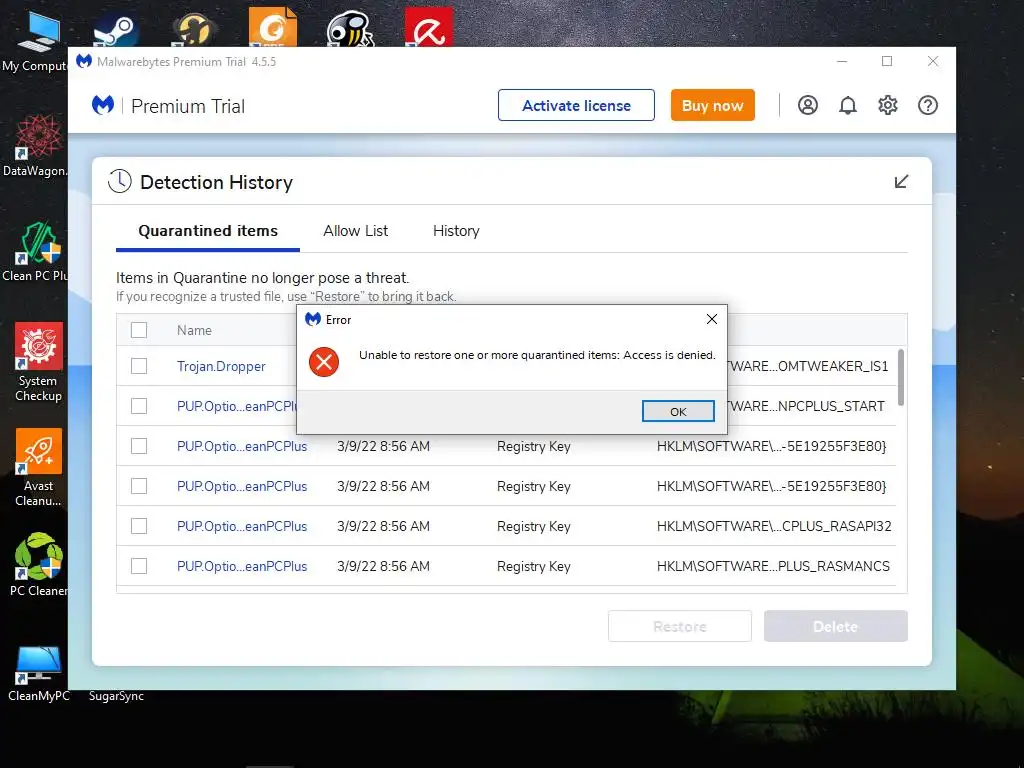The width and height of the screenshot is (1024, 768).
Task: Open the bee-shaped desktop icon
Action: coord(349,29)
